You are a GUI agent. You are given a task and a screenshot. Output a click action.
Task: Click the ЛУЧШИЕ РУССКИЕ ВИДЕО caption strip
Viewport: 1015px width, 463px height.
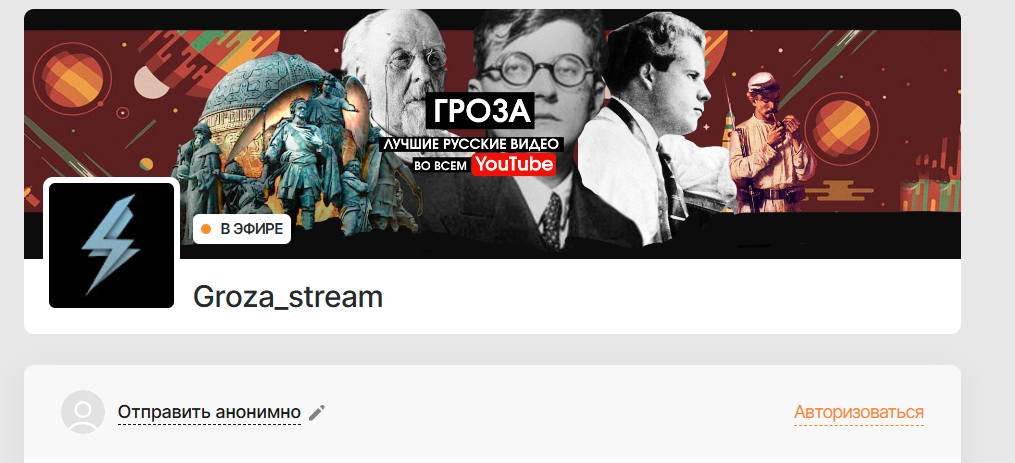coord(472,144)
